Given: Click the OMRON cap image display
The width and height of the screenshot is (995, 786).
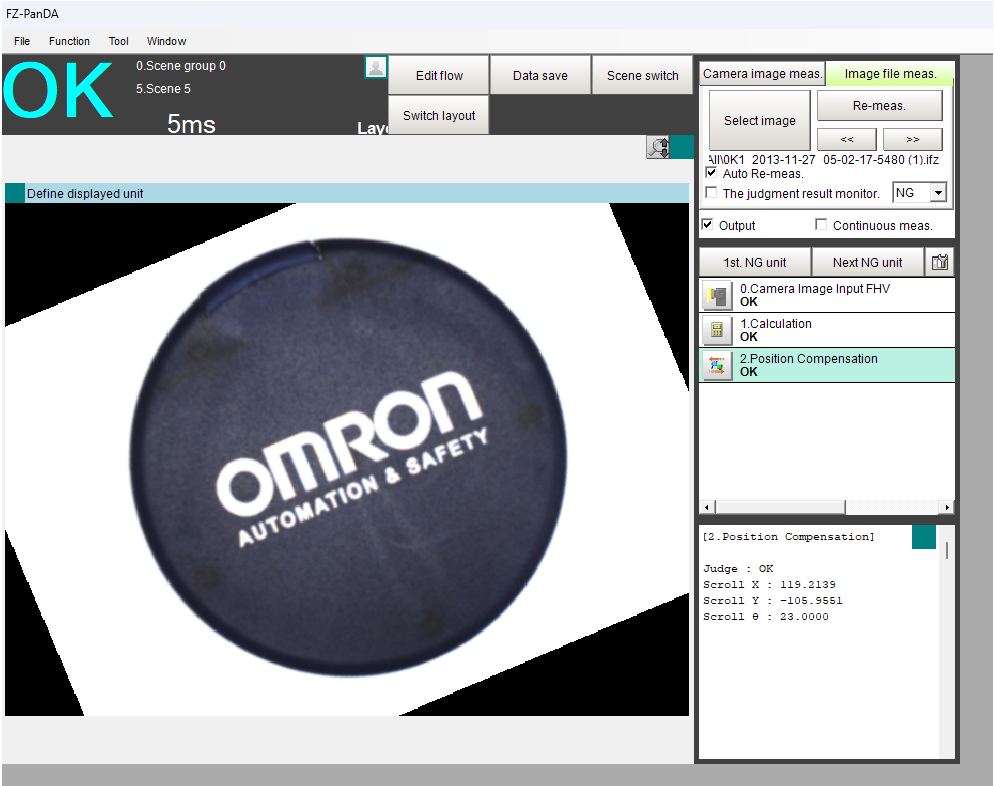Looking at the screenshot, I should pyautogui.click(x=347, y=459).
